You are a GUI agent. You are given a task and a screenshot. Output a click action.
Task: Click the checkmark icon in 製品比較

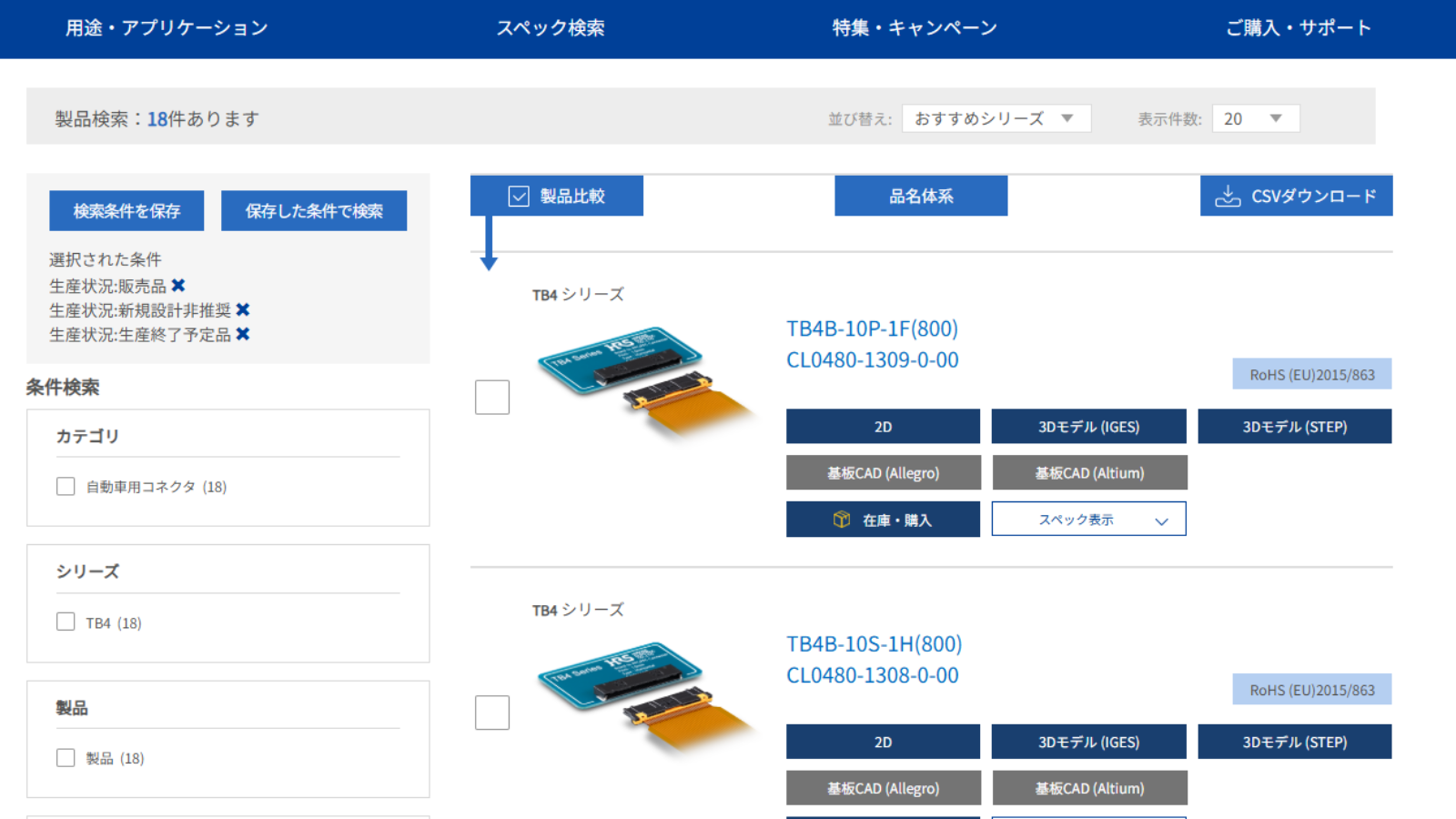point(519,197)
